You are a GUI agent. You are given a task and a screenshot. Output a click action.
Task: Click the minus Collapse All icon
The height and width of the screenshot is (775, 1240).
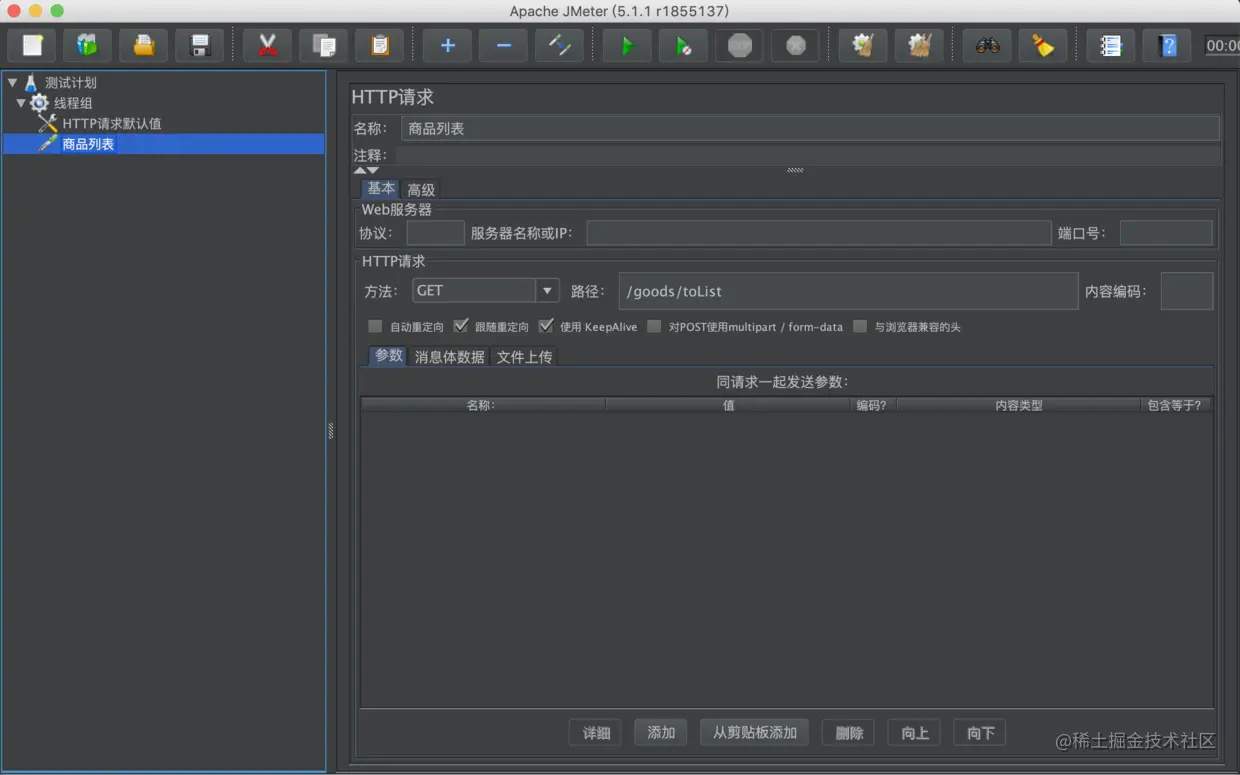503,45
